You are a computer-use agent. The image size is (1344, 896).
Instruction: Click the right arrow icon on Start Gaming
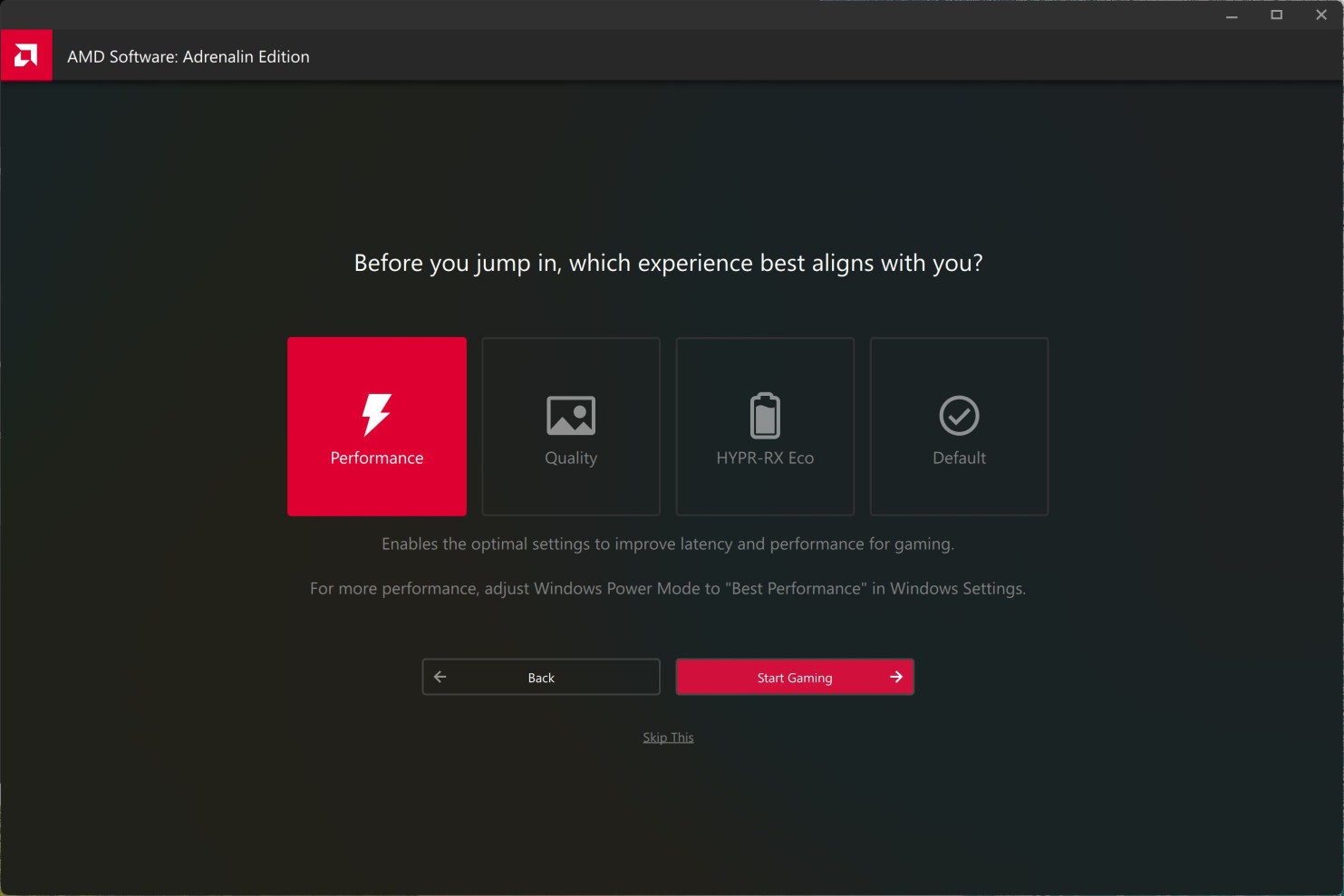click(895, 677)
